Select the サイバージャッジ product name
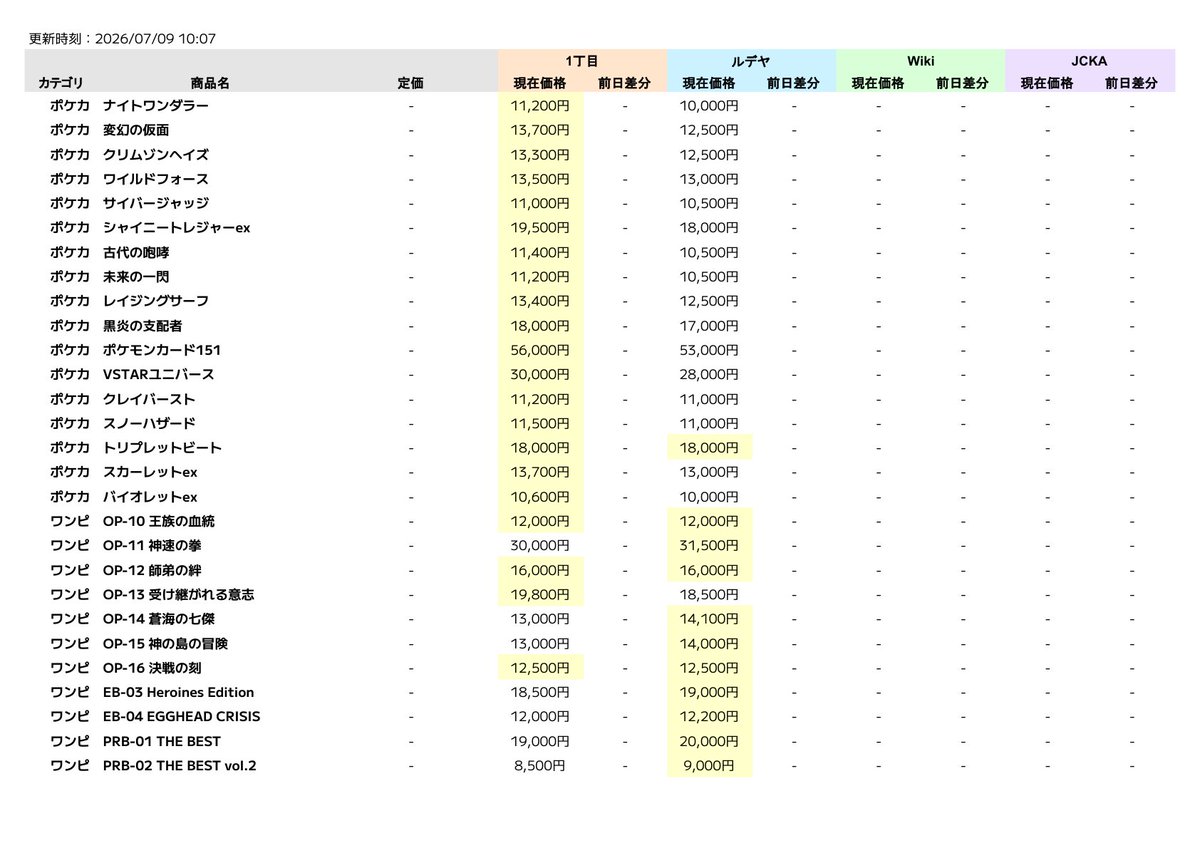Image resolution: width=1200 pixels, height=848 pixels. pyautogui.click(x=156, y=203)
